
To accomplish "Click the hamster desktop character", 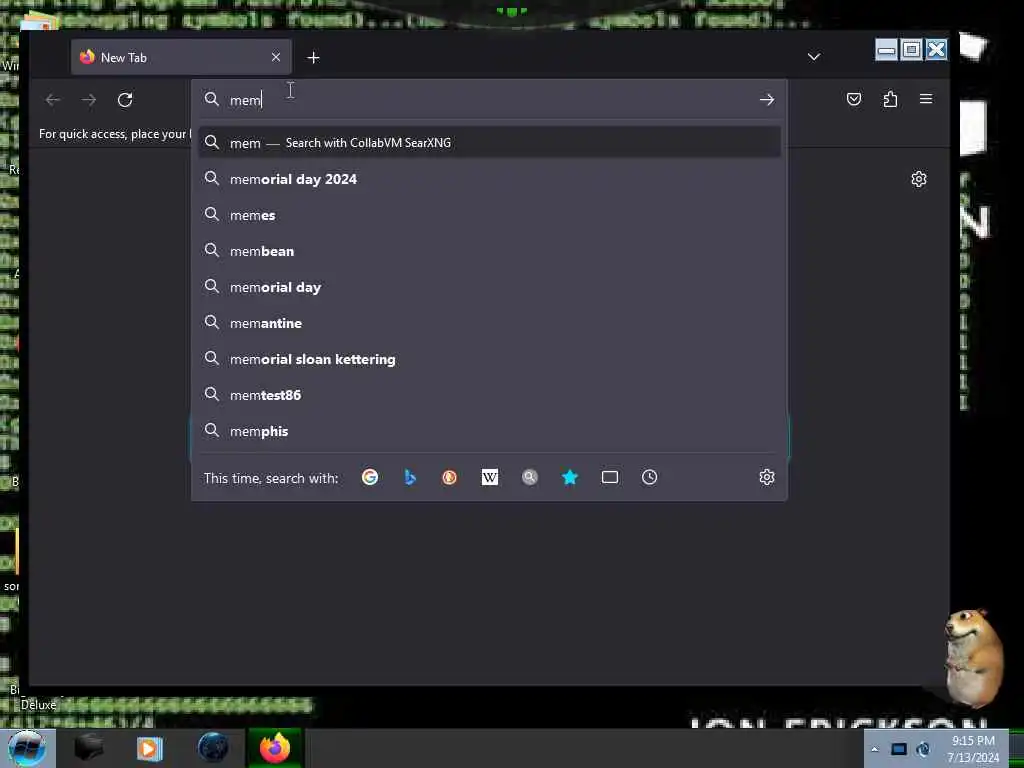I will tap(975, 657).
